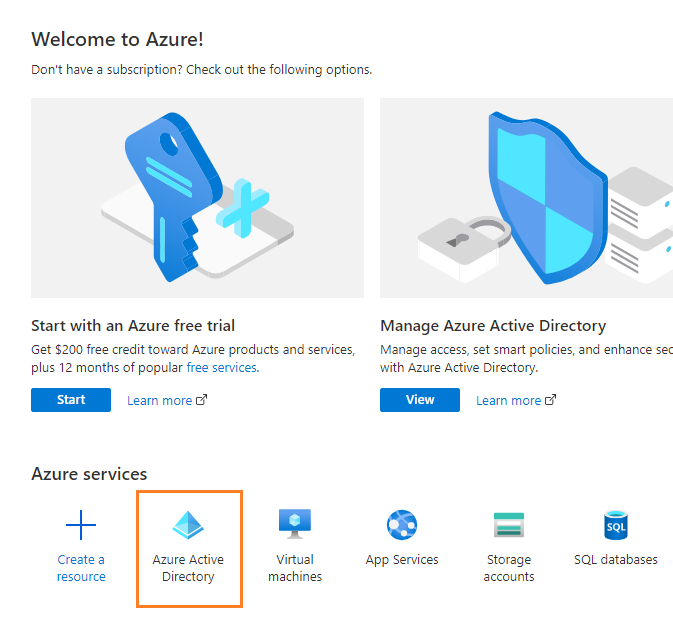This screenshot has width=673, height=621.
Task: Click the SQL databases cylinder icon
Action: [x=616, y=525]
